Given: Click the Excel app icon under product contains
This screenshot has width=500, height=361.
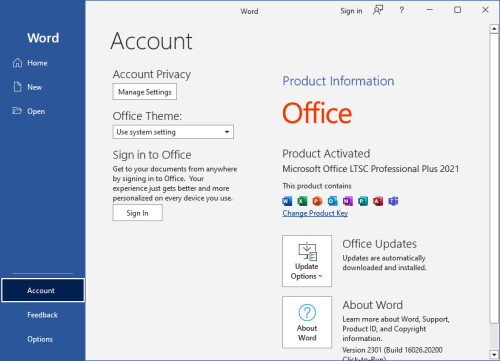Looking at the screenshot, I should (x=302, y=201).
